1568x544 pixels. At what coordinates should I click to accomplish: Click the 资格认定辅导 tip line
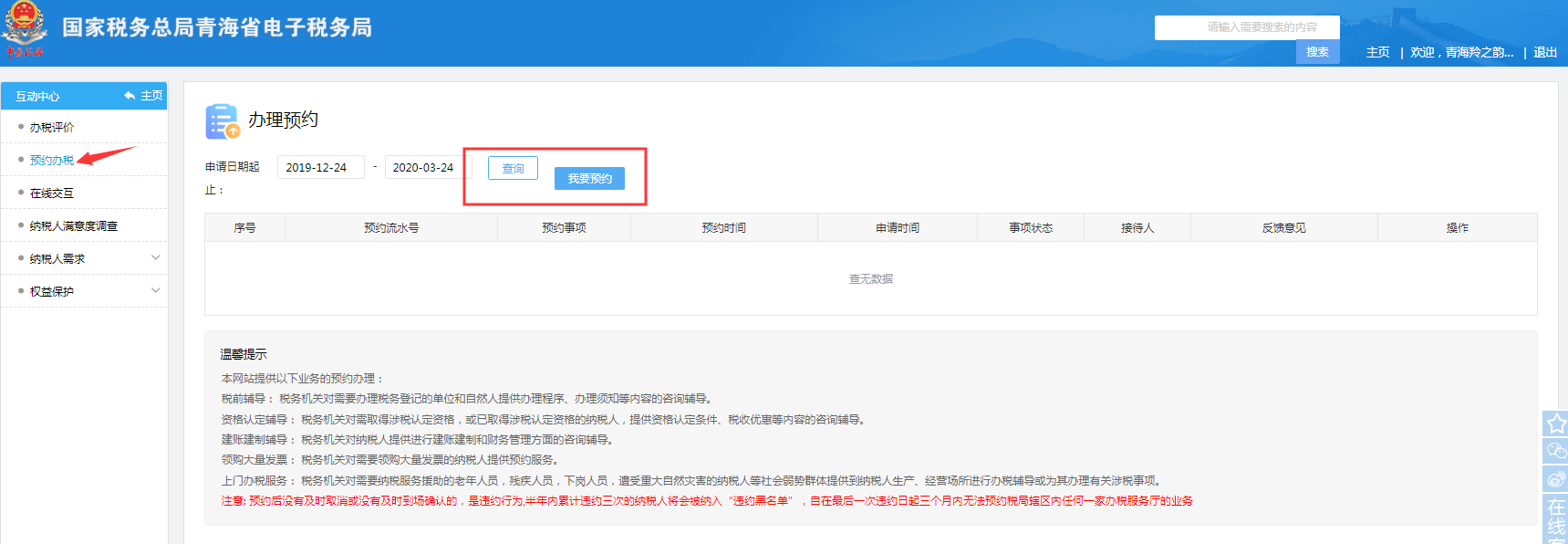545,420
